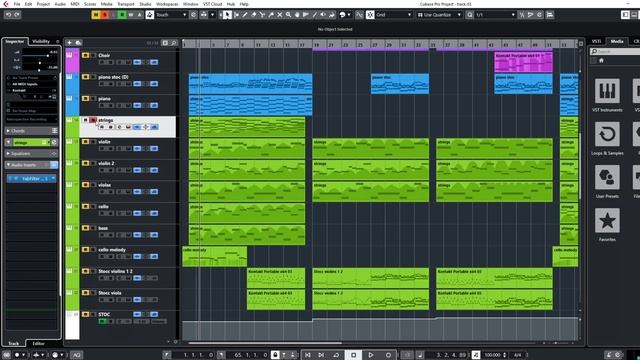The image size is (640, 360).
Task: Expand the Equalizers inspector section
Action: pyautogui.click(x=8, y=153)
